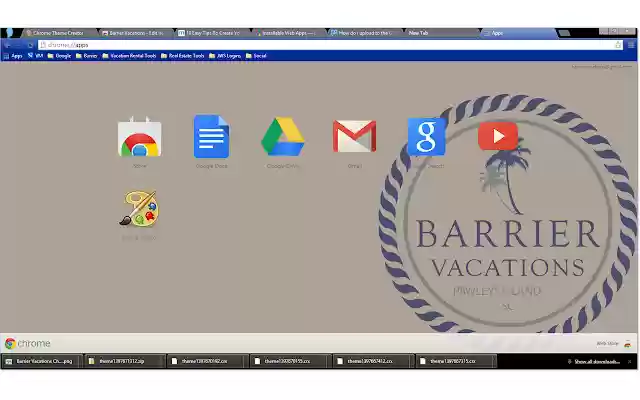
Task: Open the theme crx download next to the zip
Action: (x=207, y=361)
